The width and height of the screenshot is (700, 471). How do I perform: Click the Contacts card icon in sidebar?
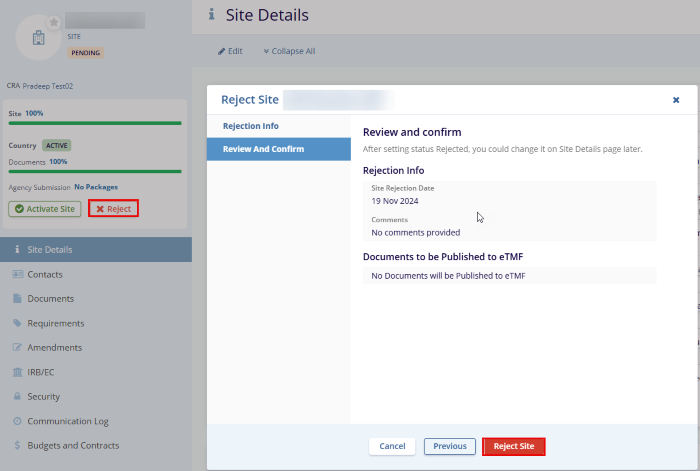tap(18, 274)
